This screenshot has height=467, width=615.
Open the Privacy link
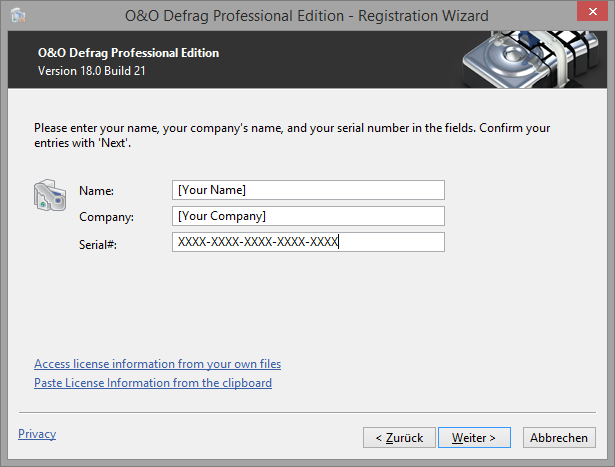37,434
